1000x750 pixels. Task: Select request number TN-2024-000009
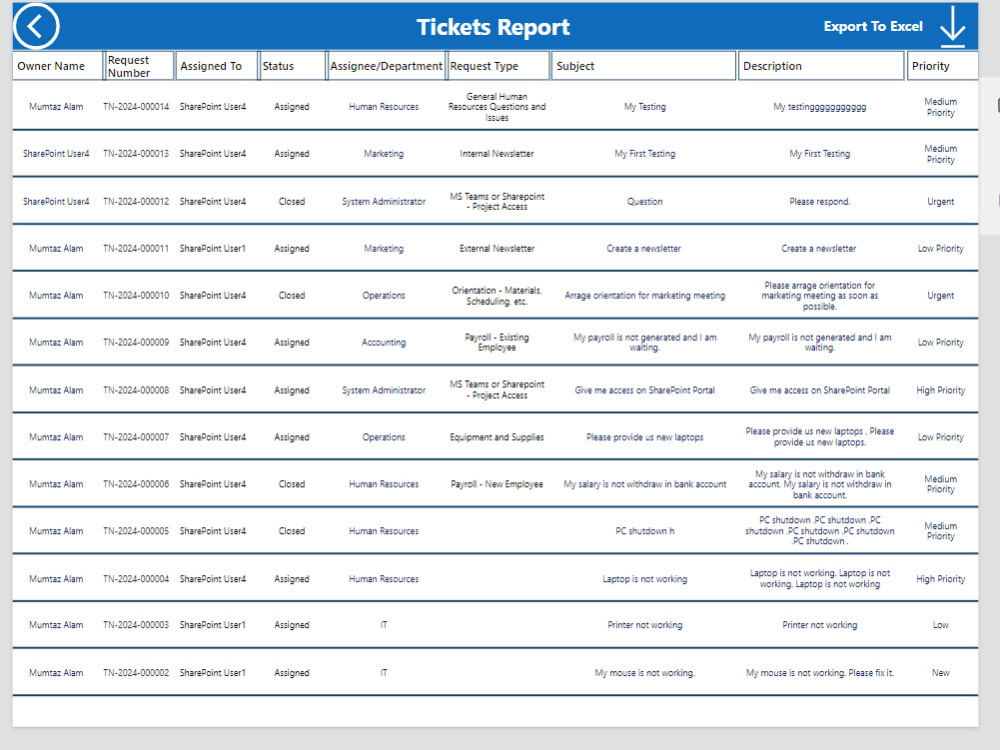click(136, 342)
